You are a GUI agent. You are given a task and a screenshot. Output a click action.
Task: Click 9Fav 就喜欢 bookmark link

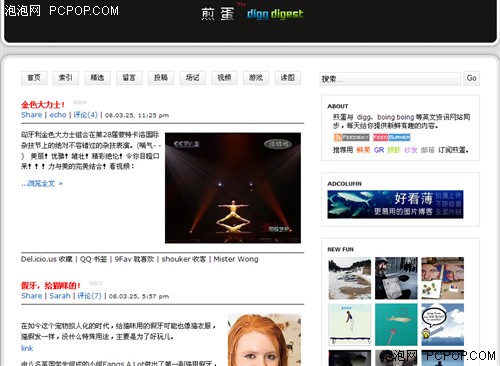(134, 259)
